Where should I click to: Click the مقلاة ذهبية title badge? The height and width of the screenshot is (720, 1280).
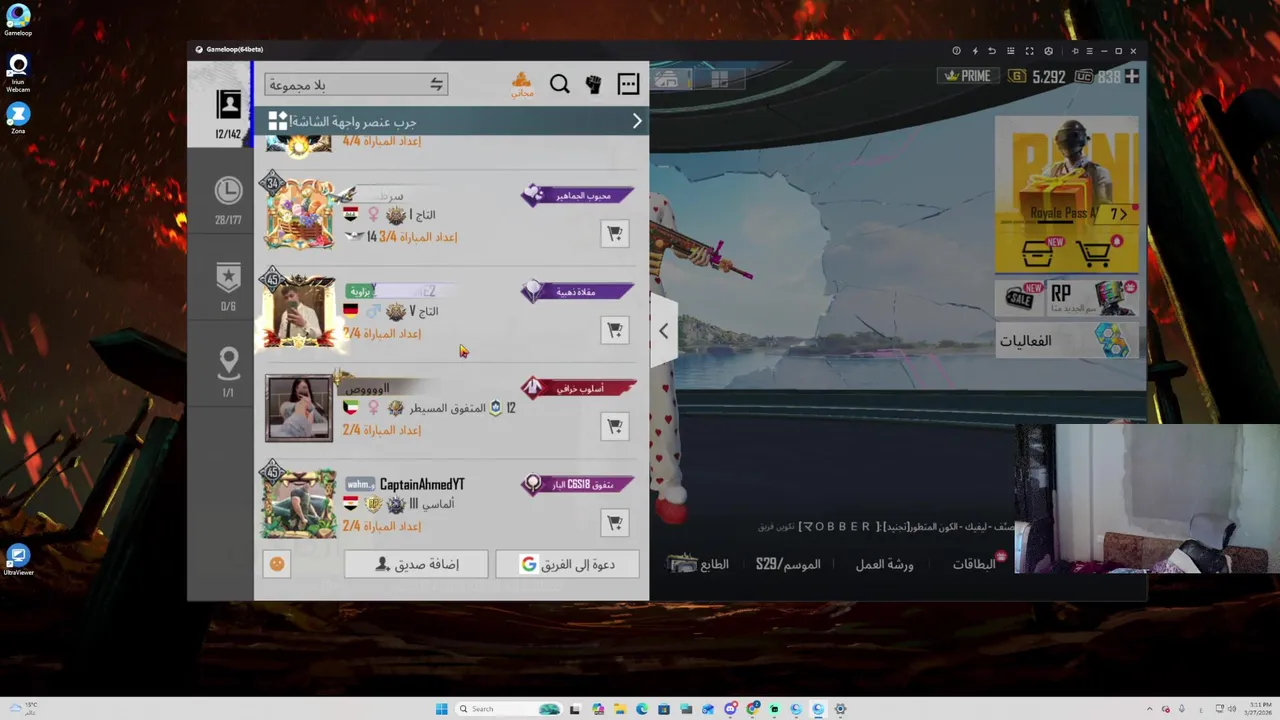(578, 291)
